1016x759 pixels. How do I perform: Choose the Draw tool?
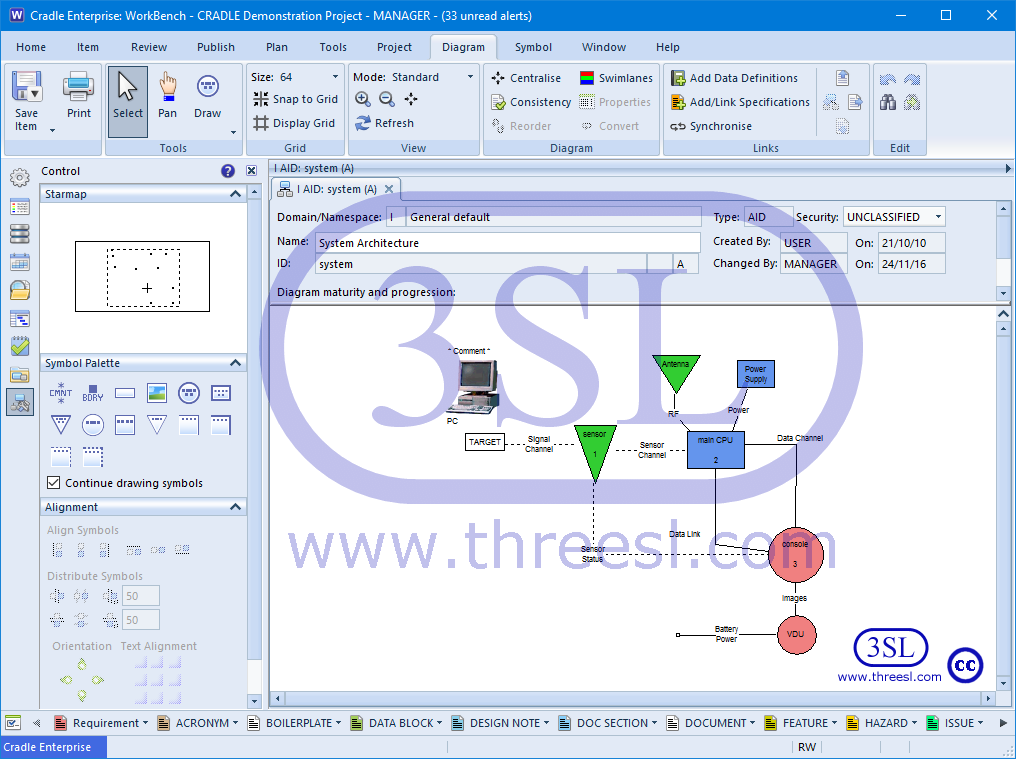(207, 95)
